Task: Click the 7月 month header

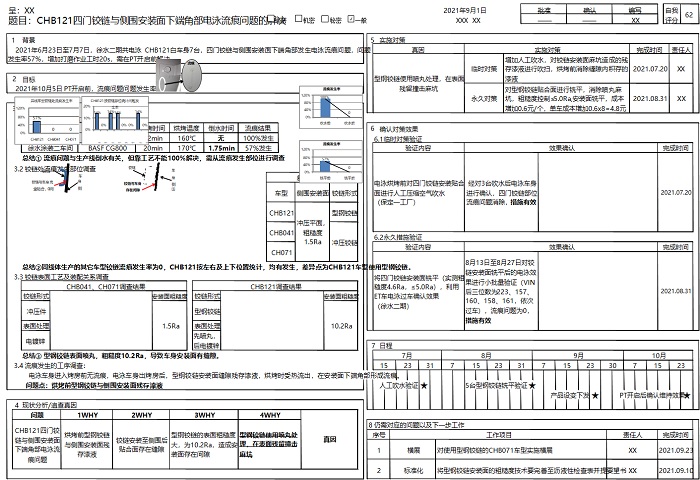Action: coord(407,355)
